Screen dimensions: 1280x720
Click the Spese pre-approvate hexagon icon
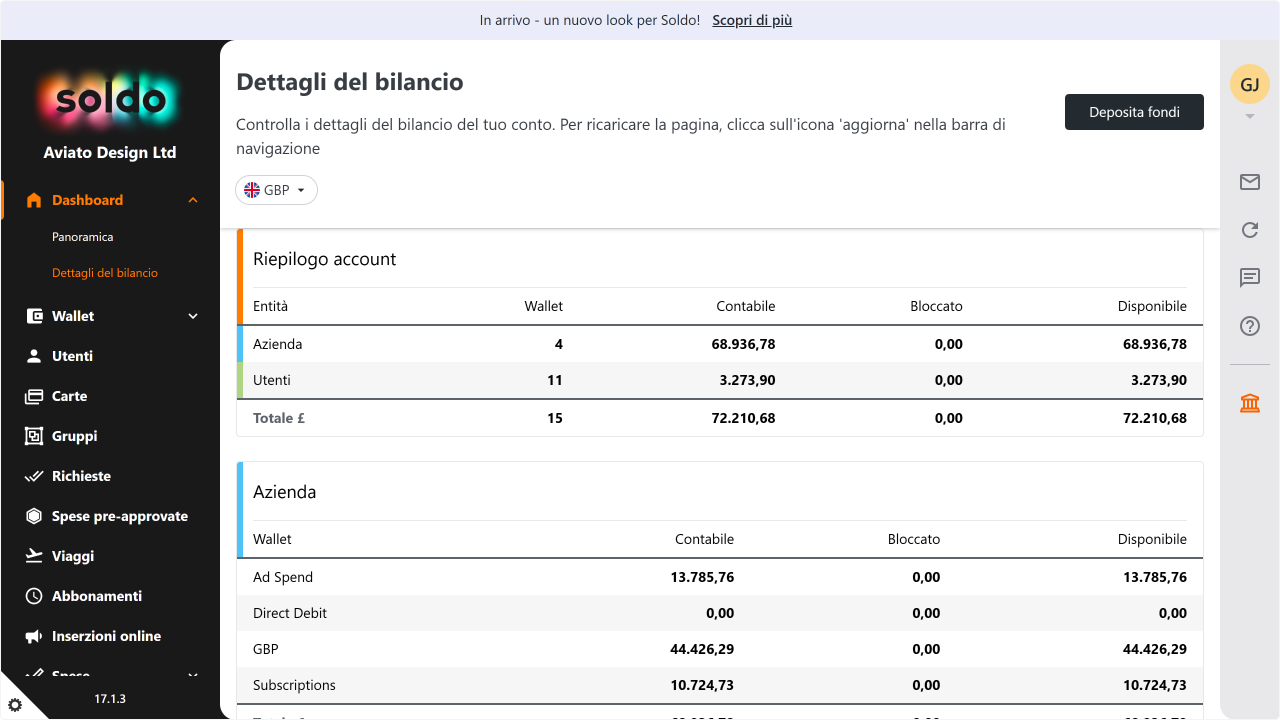(x=34, y=516)
